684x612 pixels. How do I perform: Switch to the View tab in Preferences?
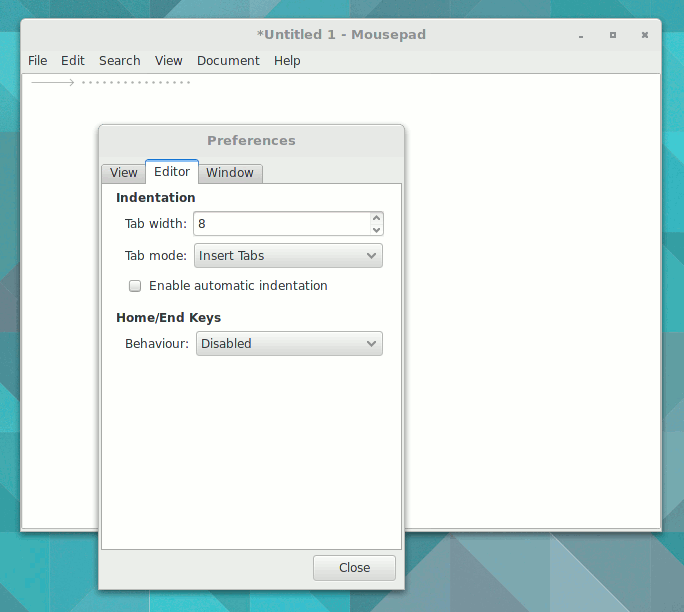click(124, 173)
